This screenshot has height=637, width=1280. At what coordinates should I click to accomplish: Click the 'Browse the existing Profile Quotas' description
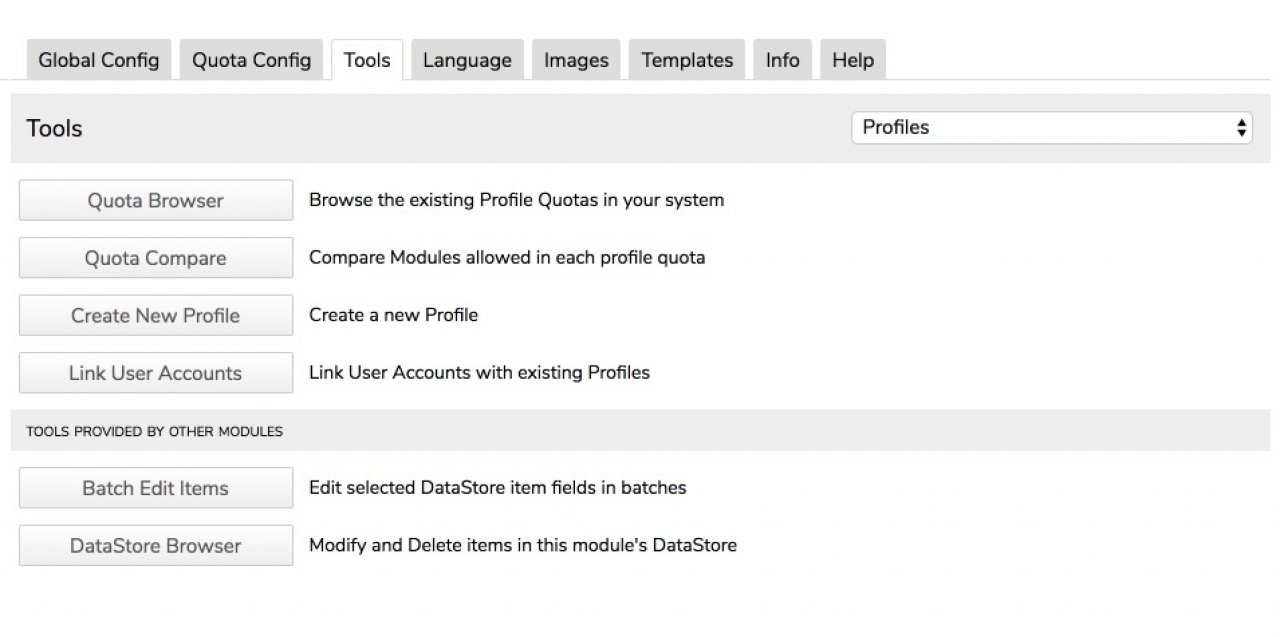pos(516,200)
